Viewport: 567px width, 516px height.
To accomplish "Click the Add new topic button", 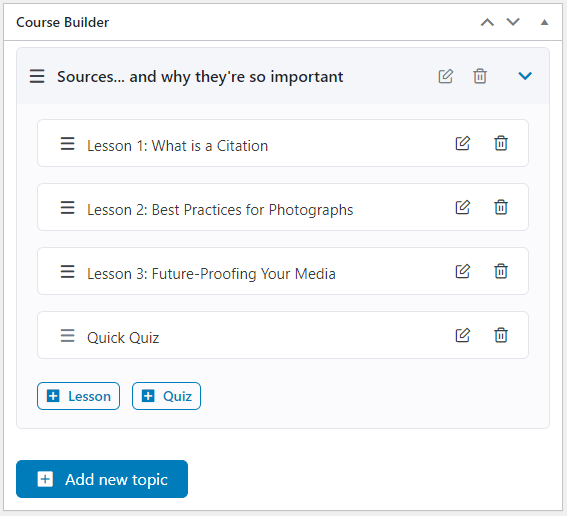I will point(102,479).
